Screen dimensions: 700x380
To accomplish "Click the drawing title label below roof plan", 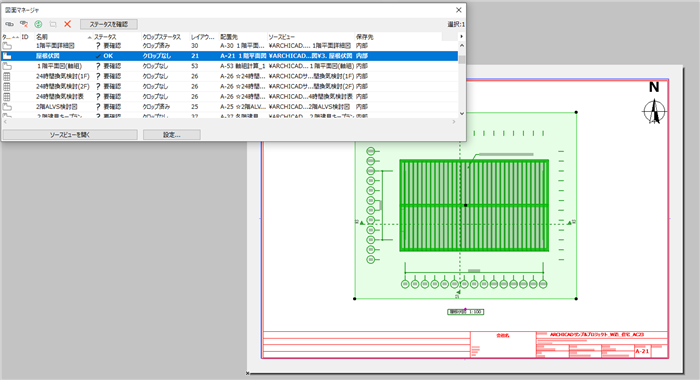I will click(x=466, y=312).
